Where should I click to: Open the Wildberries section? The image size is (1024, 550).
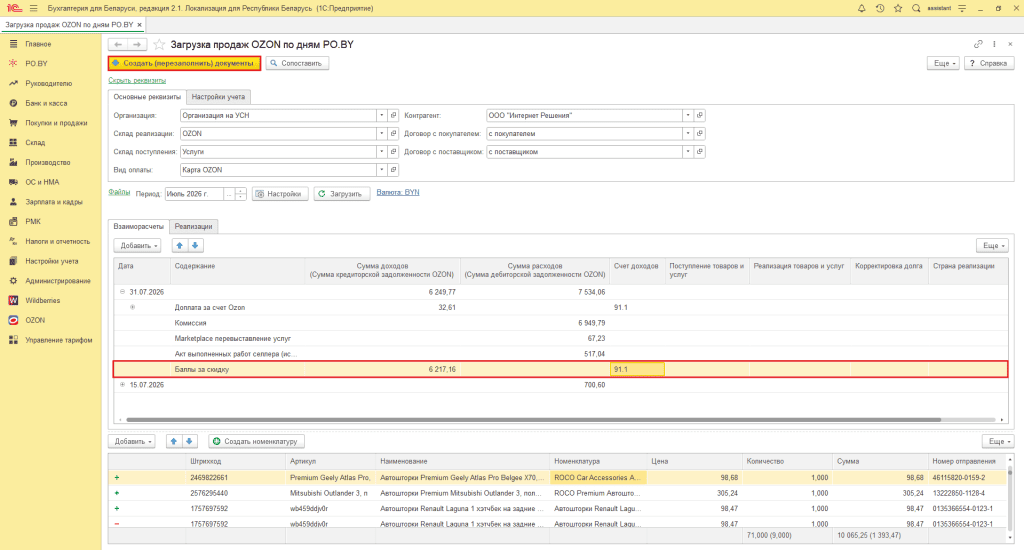(42, 300)
